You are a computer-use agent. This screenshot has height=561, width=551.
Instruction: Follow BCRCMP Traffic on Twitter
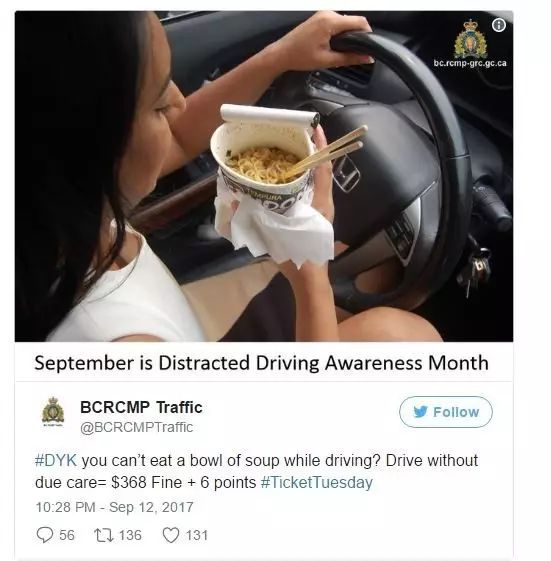[446, 412]
